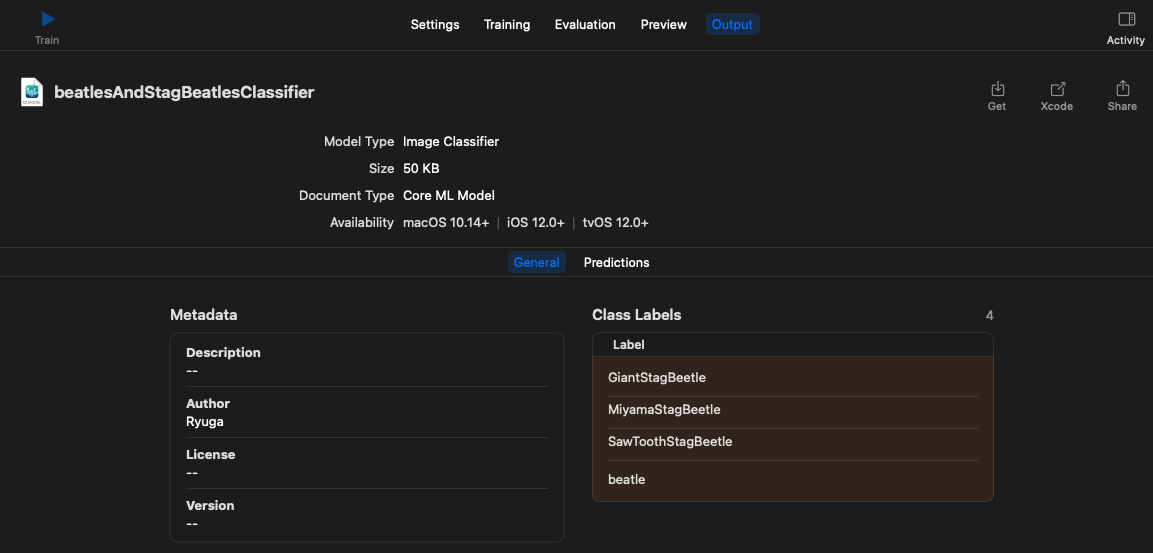Viewport: 1153px width, 553px height.
Task: Select the GiantStagBeetle class label row
Action: point(793,377)
